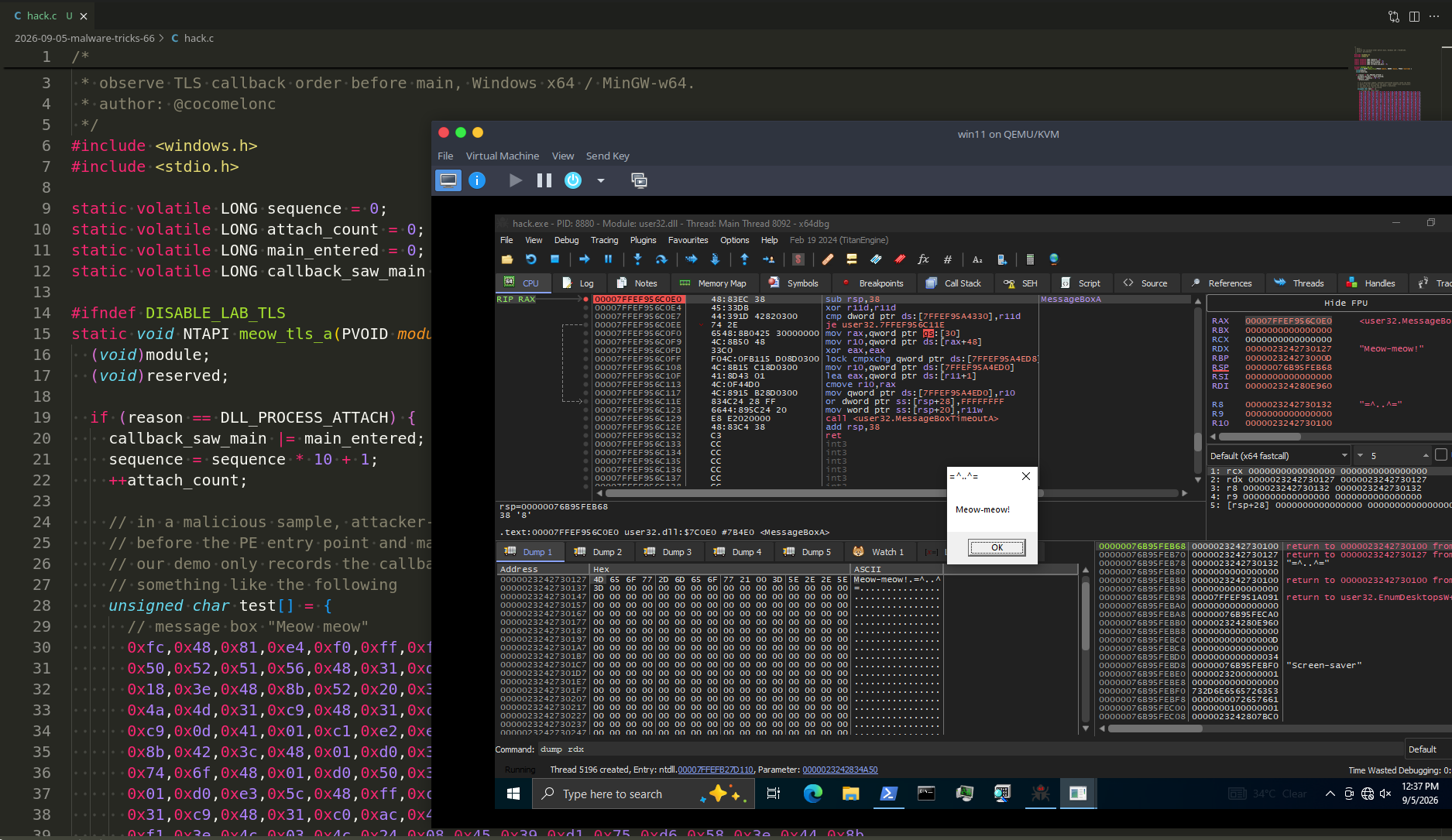Step into using the x64dbg toolbar icon
This screenshot has height=840, width=1452.
pos(637,259)
